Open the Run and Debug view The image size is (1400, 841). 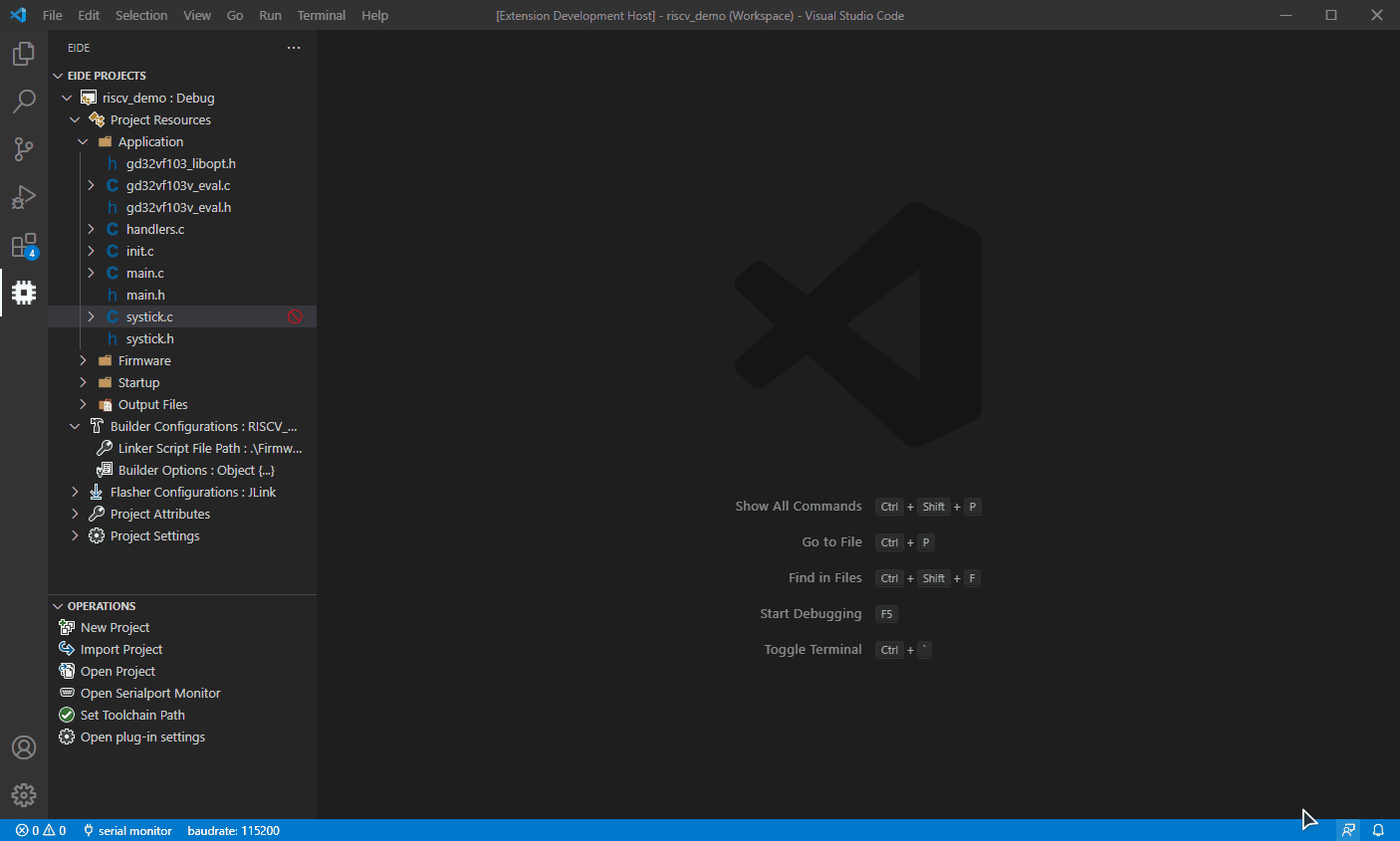coord(24,197)
